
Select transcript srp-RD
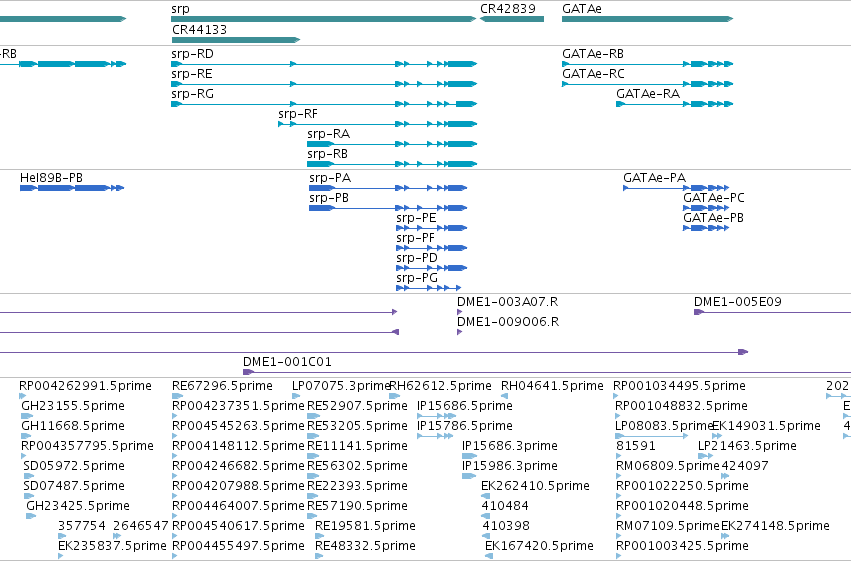click(324, 64)
